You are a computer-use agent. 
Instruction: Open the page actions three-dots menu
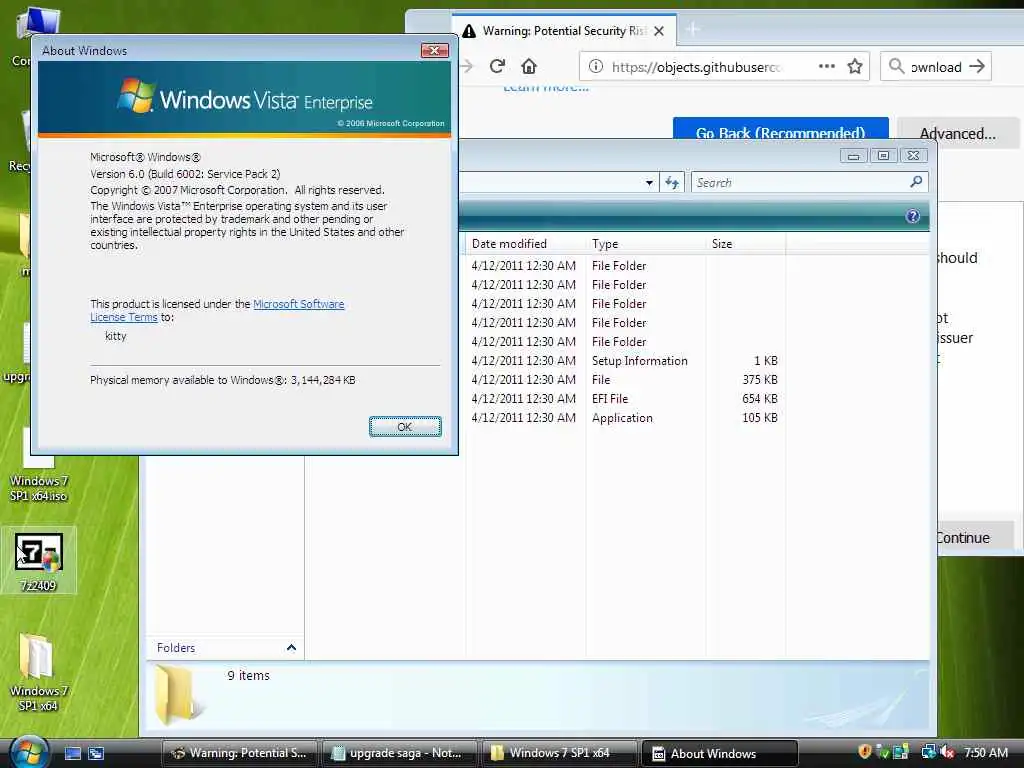(x=827, y=67)
